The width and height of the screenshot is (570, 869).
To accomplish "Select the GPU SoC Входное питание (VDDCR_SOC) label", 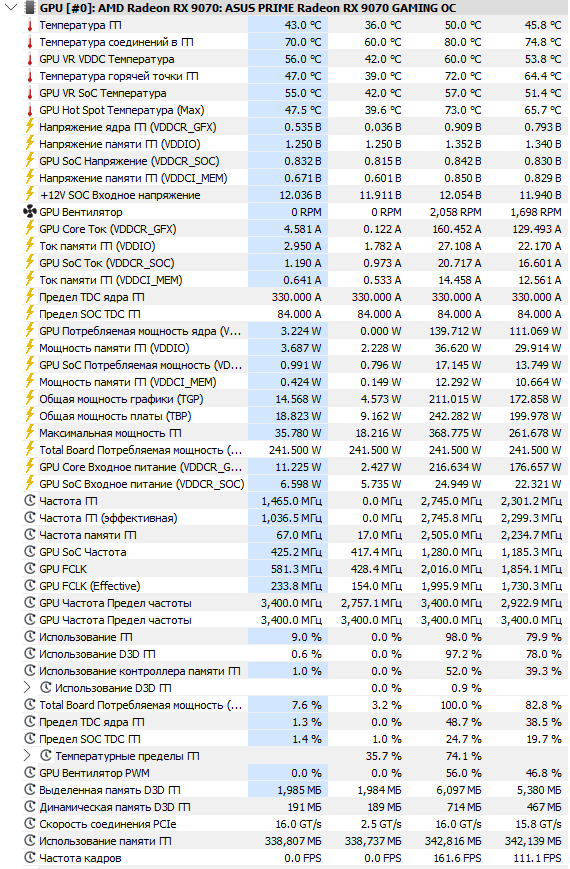I will point(142,484).
